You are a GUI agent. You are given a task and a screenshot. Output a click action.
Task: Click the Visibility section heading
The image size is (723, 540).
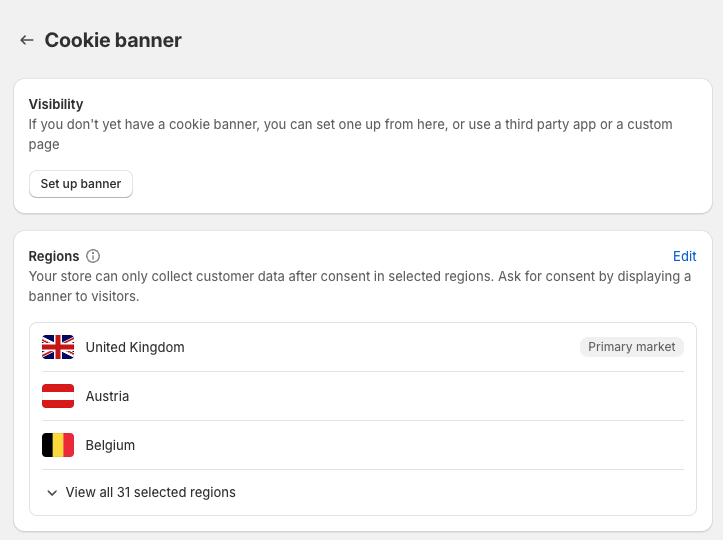[x=56, y=104]
